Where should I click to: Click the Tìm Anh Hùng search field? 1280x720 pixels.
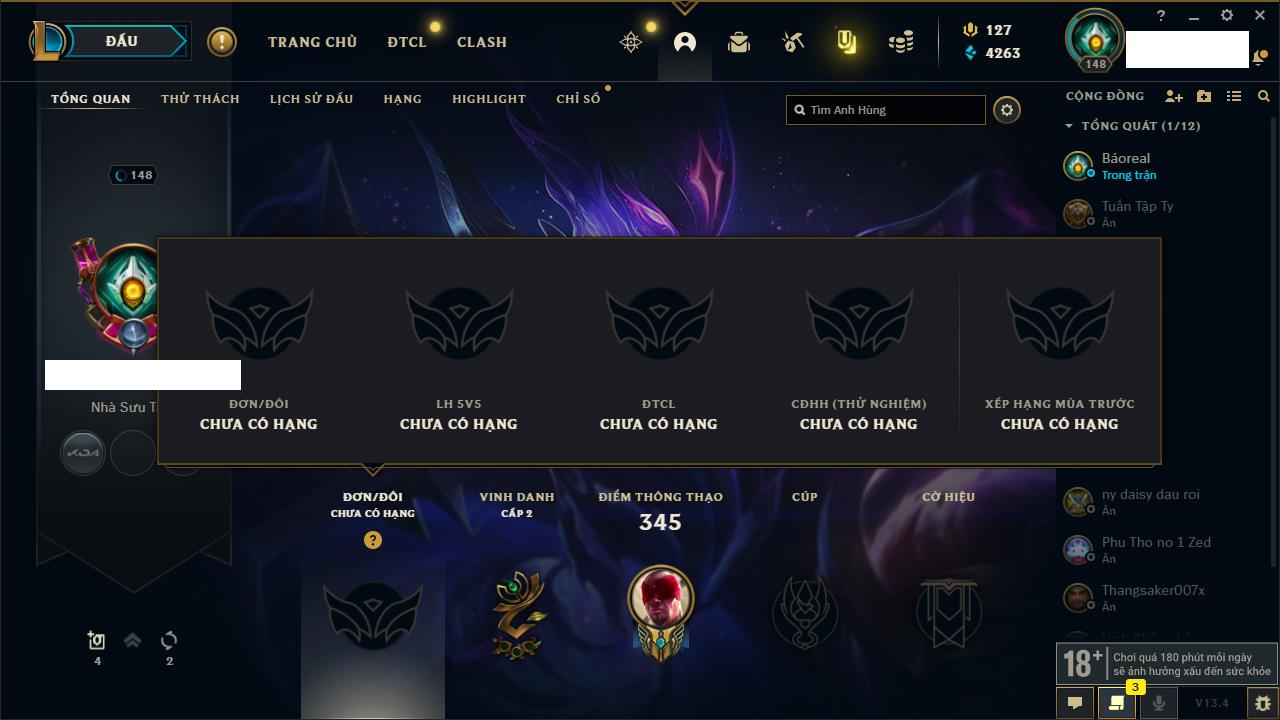886,110
